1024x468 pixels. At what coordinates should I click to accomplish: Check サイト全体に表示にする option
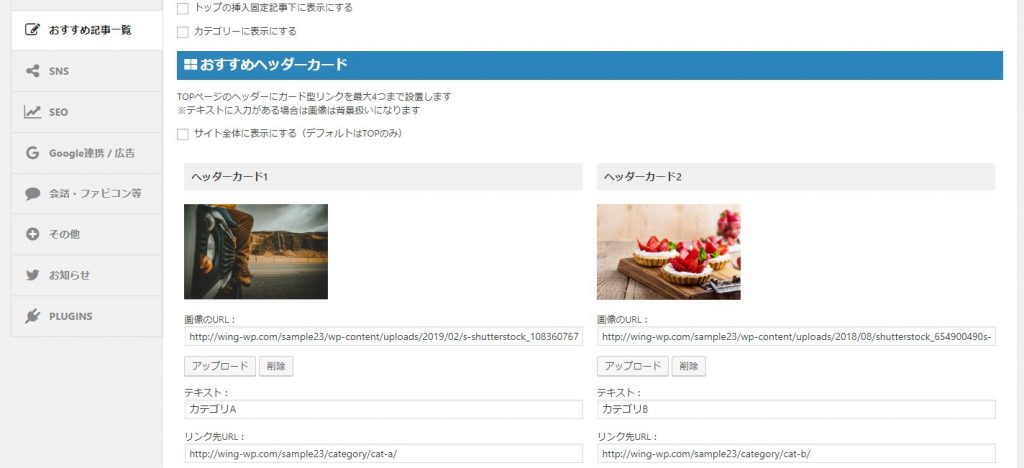(x=182, y=133)
